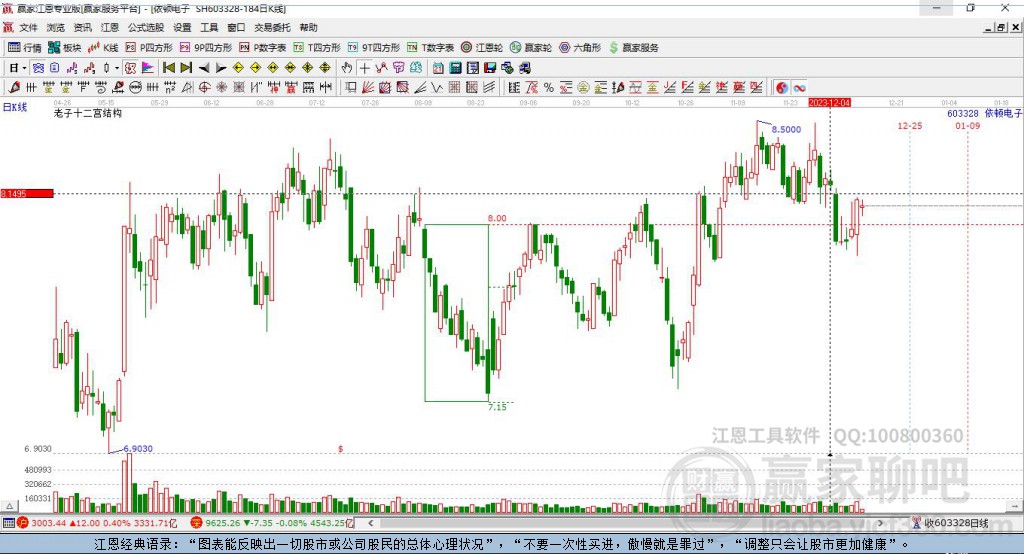The image size is (1024, 554).
Task: Click the percent sign tool icon
Action: [549, 88]
